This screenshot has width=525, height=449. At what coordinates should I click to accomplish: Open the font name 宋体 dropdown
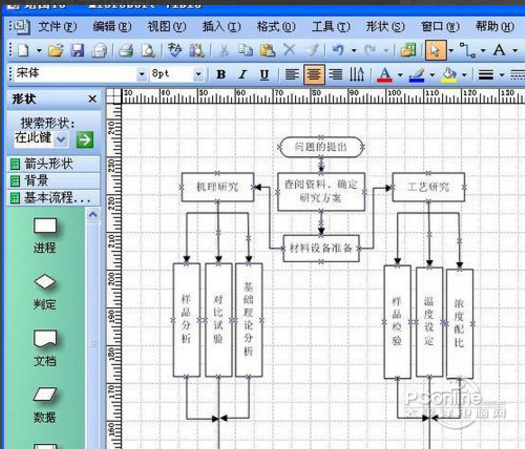click(x=142, y=74)
